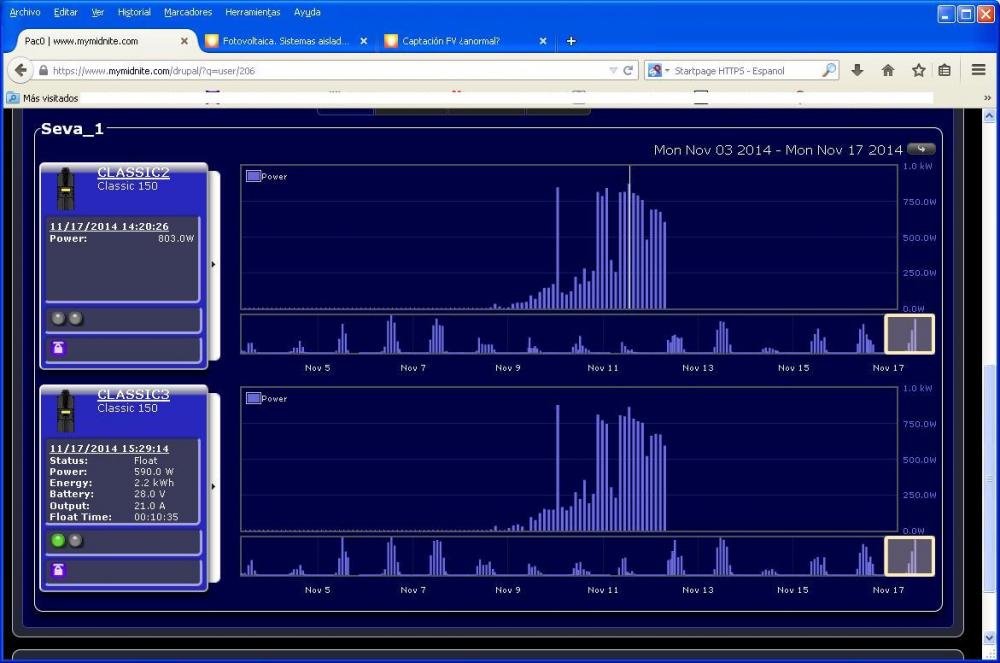Open a new tab with plus icon
1000x663 pixels.
click(x=571, y=41)
